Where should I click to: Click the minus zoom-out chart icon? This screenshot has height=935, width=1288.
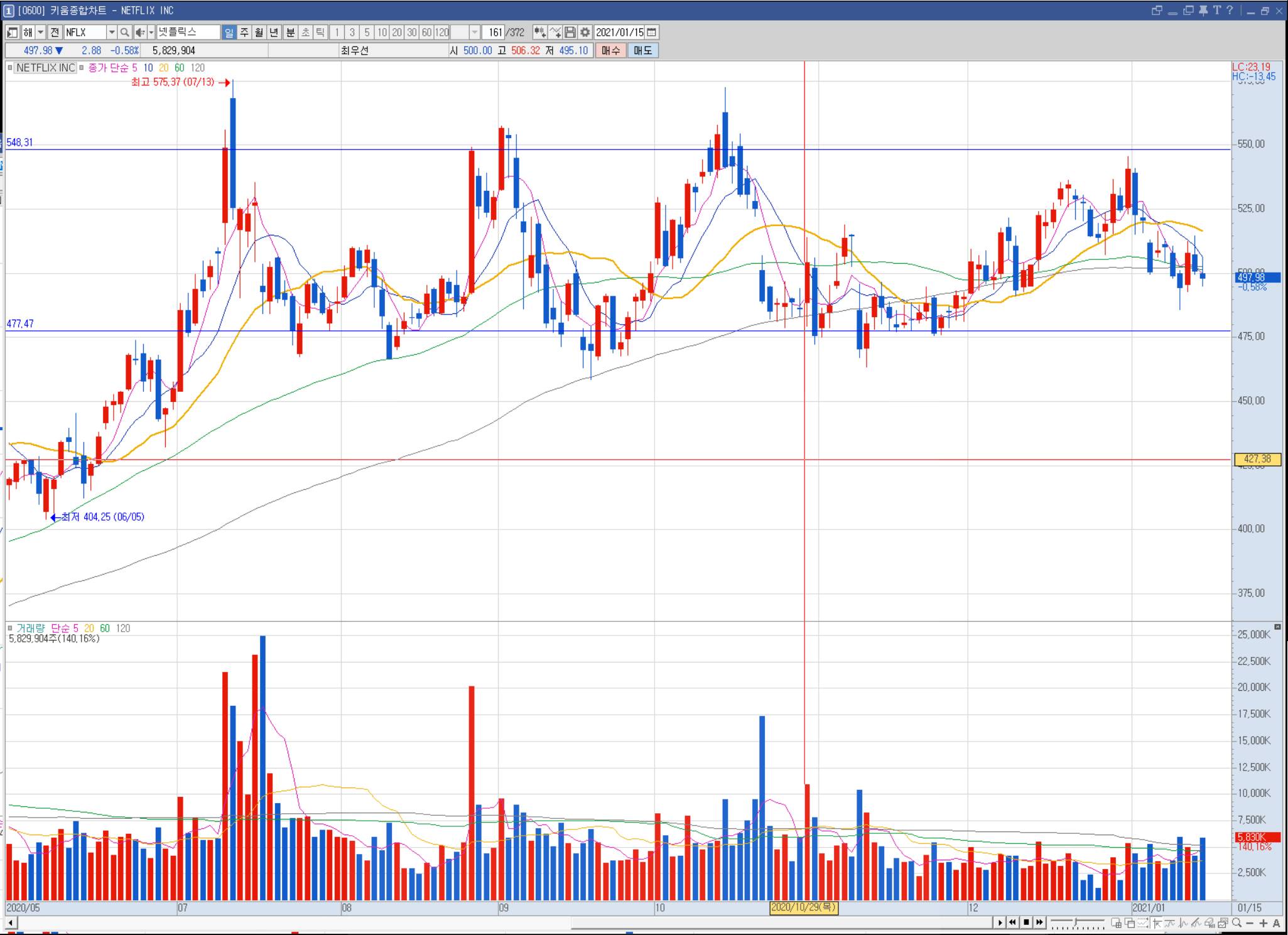pos(1250,922)
